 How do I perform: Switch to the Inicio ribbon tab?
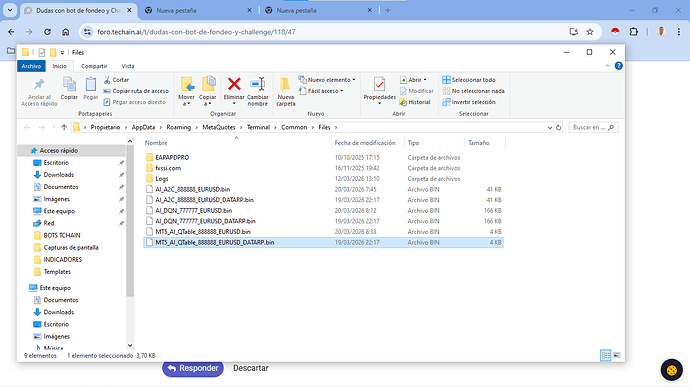[59, 66]
